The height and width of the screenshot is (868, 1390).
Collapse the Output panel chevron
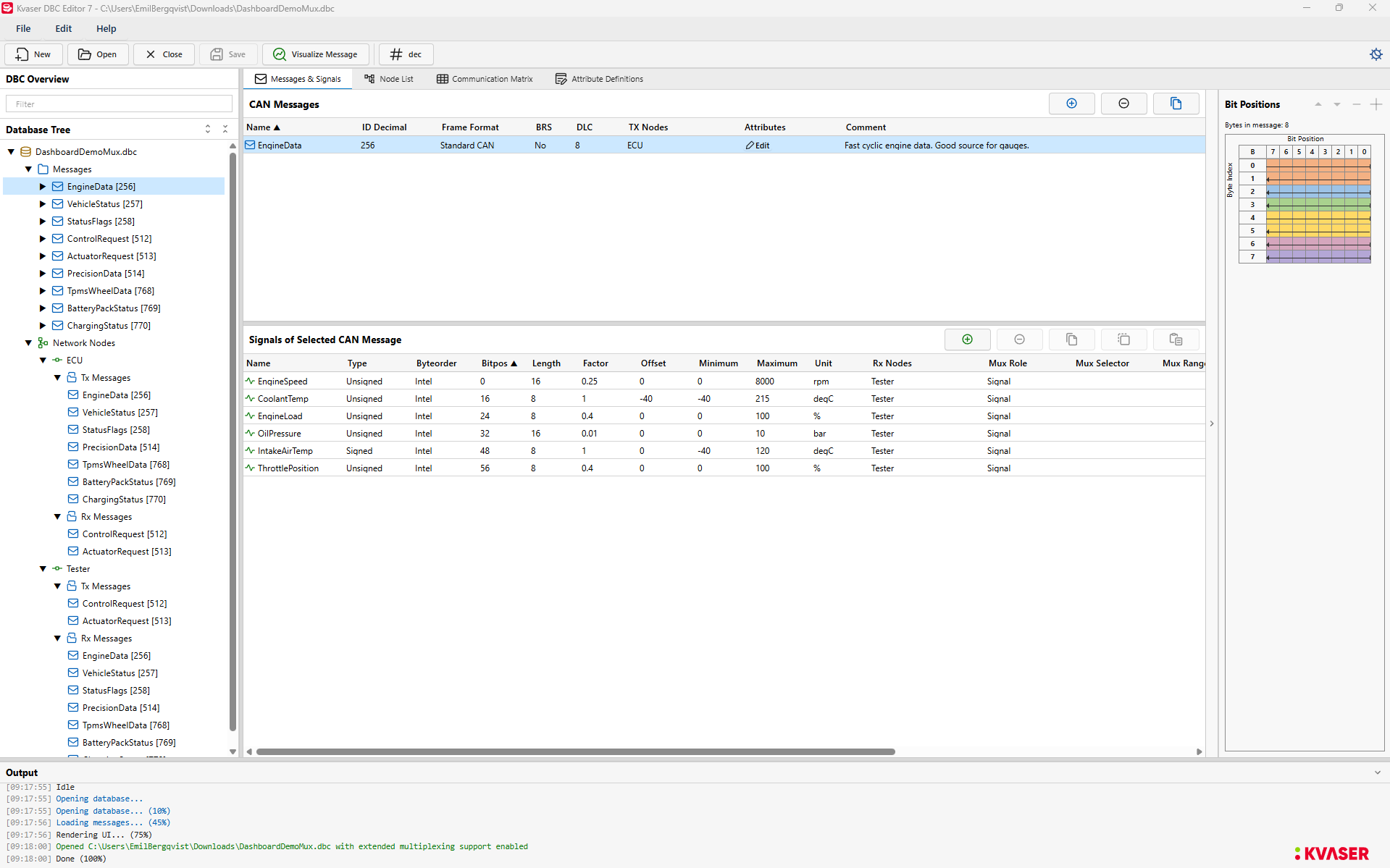[x=1377, y=772]
